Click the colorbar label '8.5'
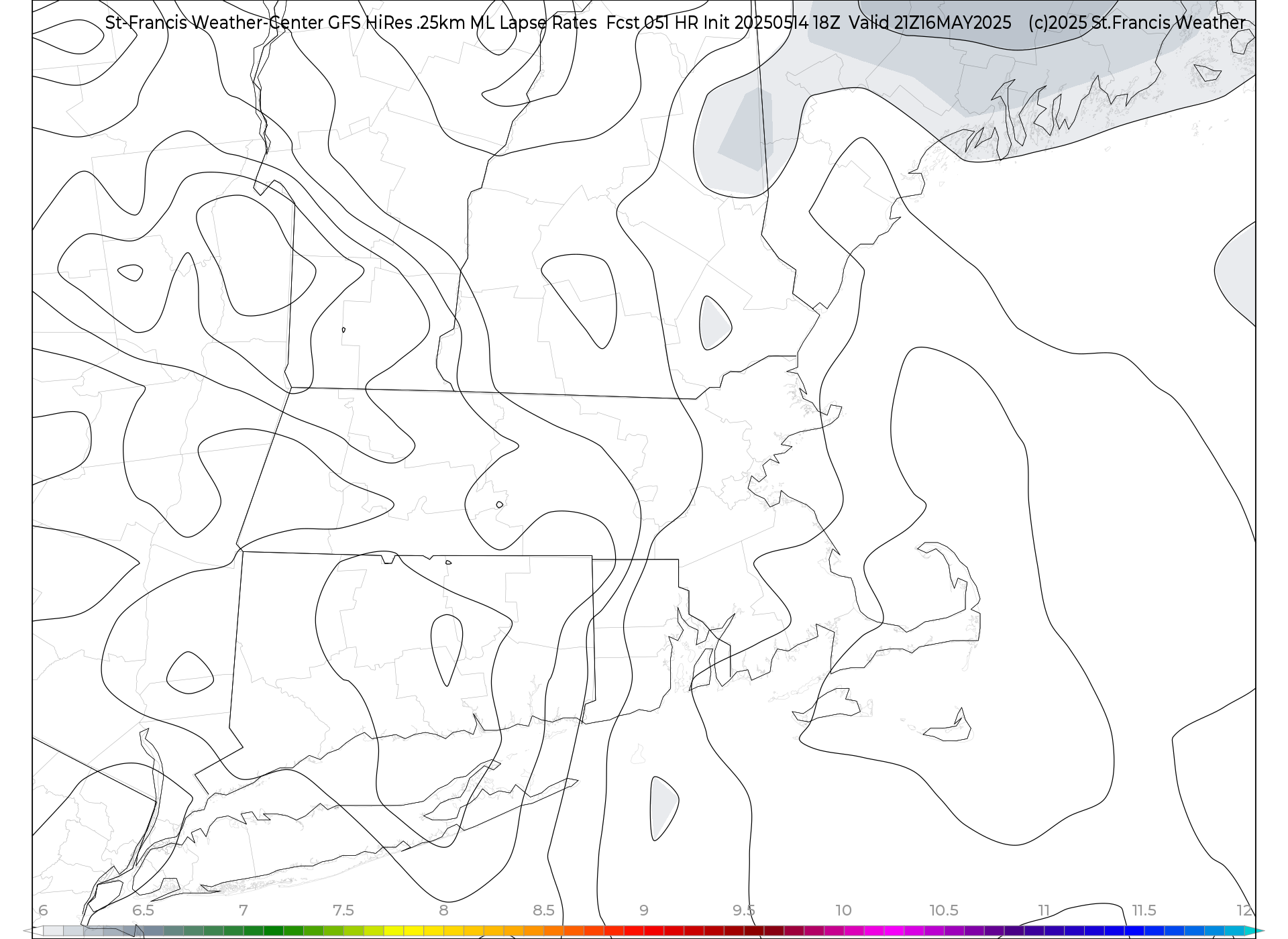 (543, 910)
